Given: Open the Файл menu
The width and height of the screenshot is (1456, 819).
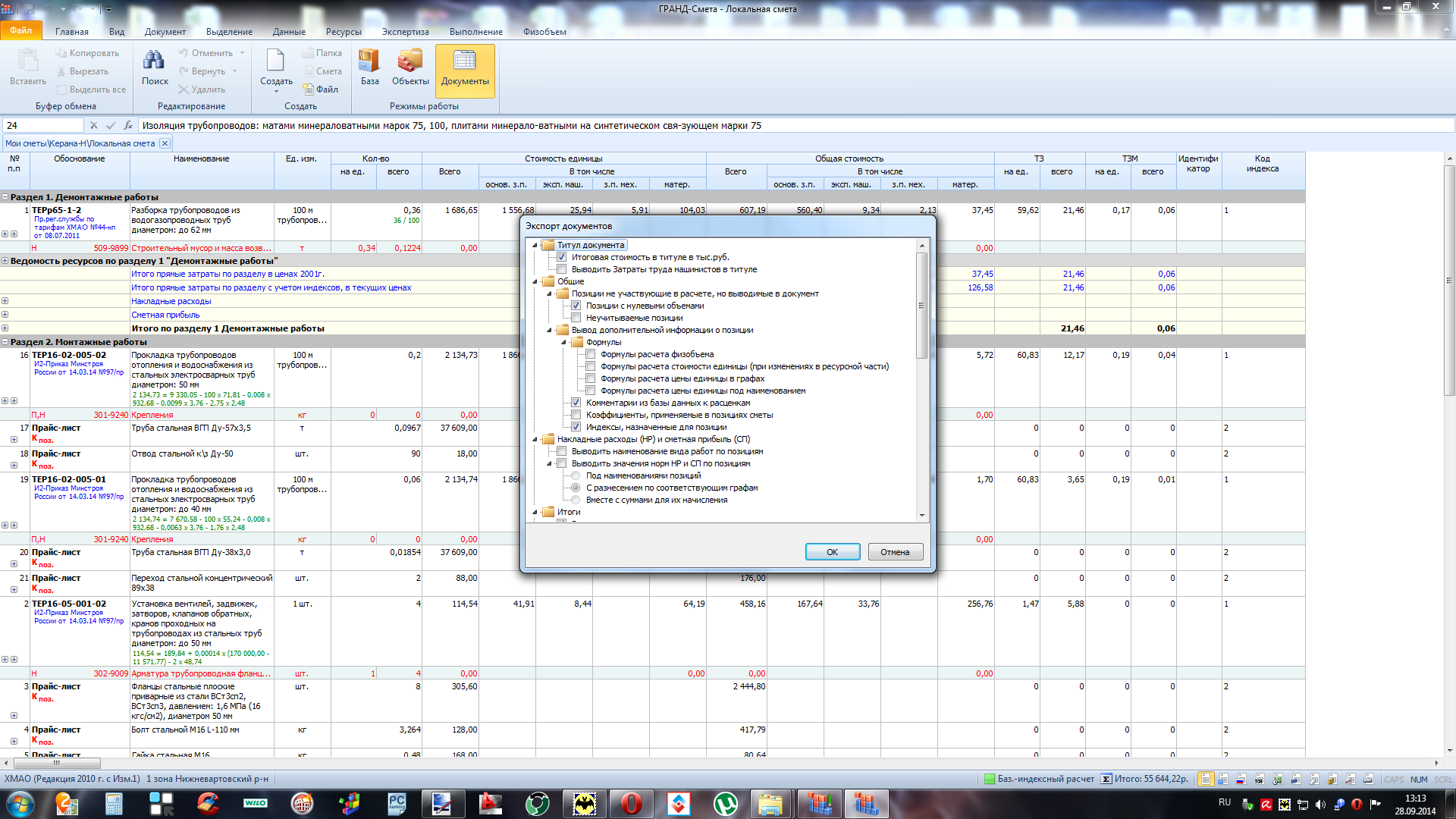Looking at the screenshot, I should [21, 31].
